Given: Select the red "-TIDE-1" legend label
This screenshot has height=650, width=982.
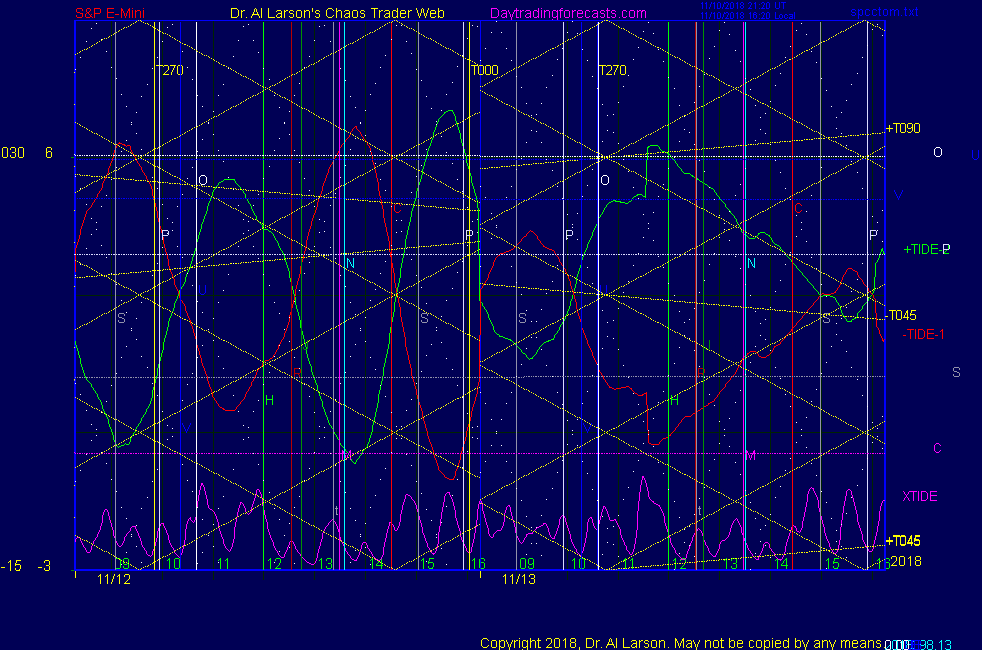Looking at the screenshot, I should click(923, 334).
